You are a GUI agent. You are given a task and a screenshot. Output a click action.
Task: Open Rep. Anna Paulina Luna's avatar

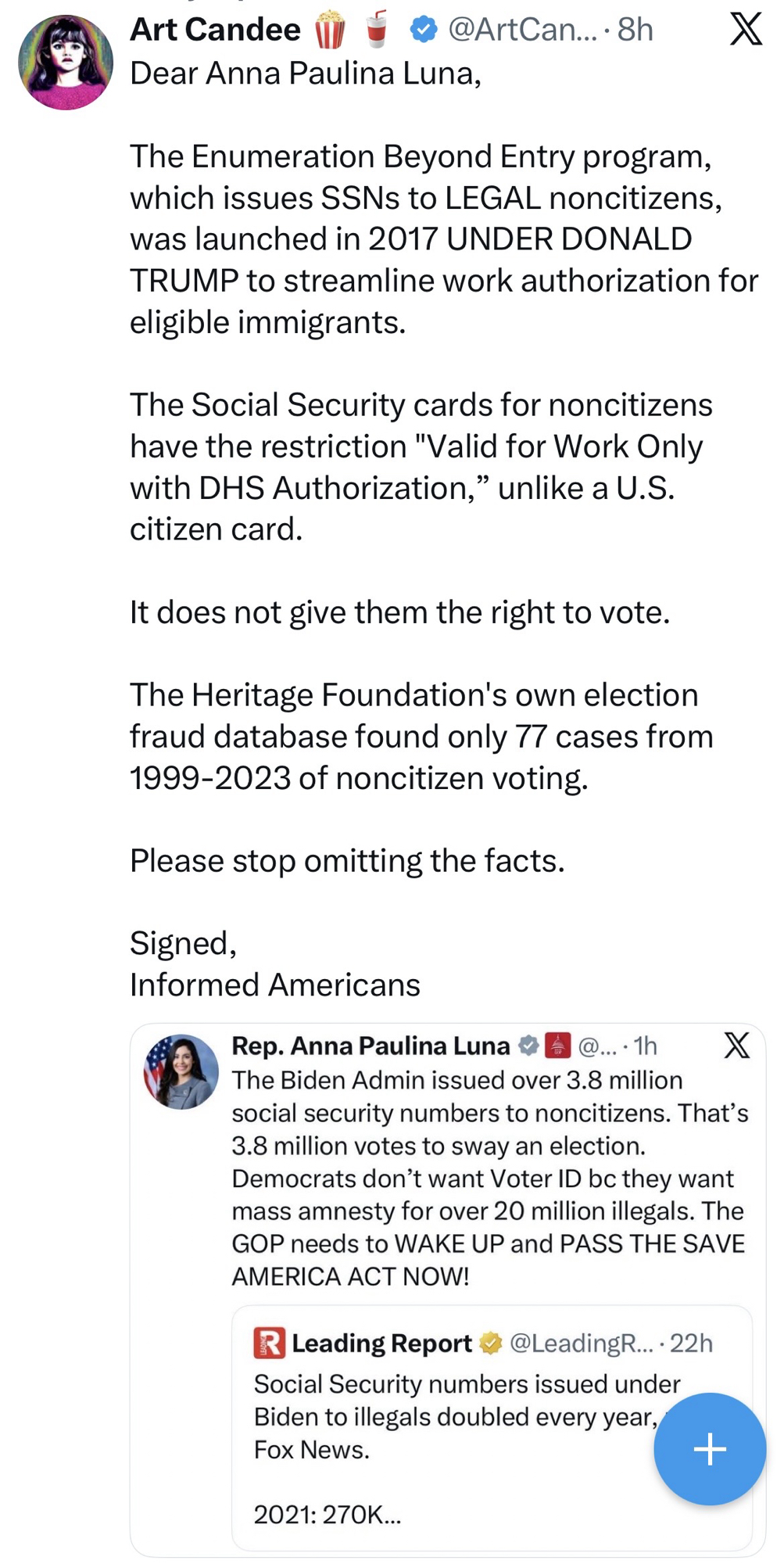pyautogui.click(x=181, y=1071)
